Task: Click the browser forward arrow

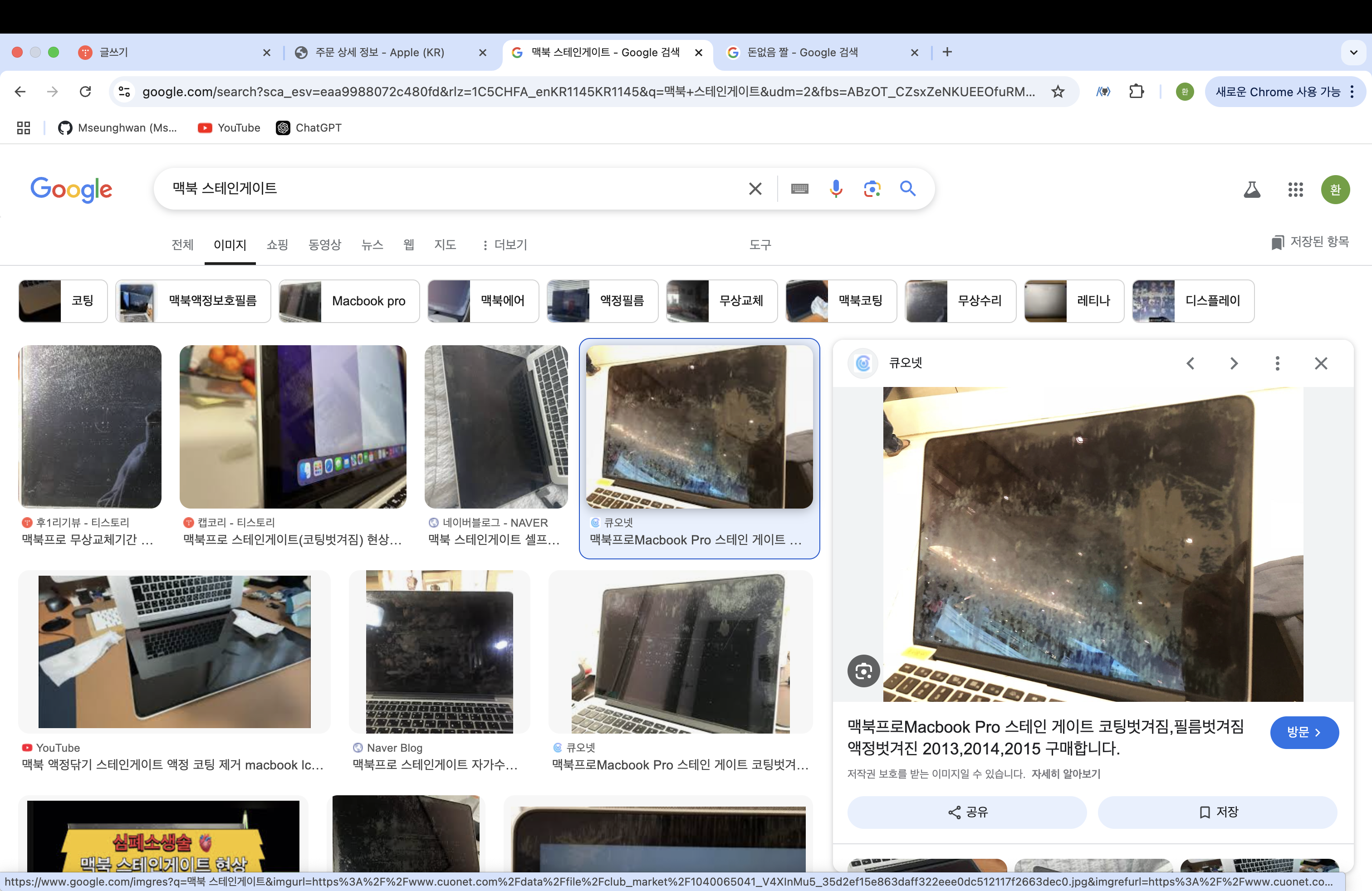Action: pos(53,92)
